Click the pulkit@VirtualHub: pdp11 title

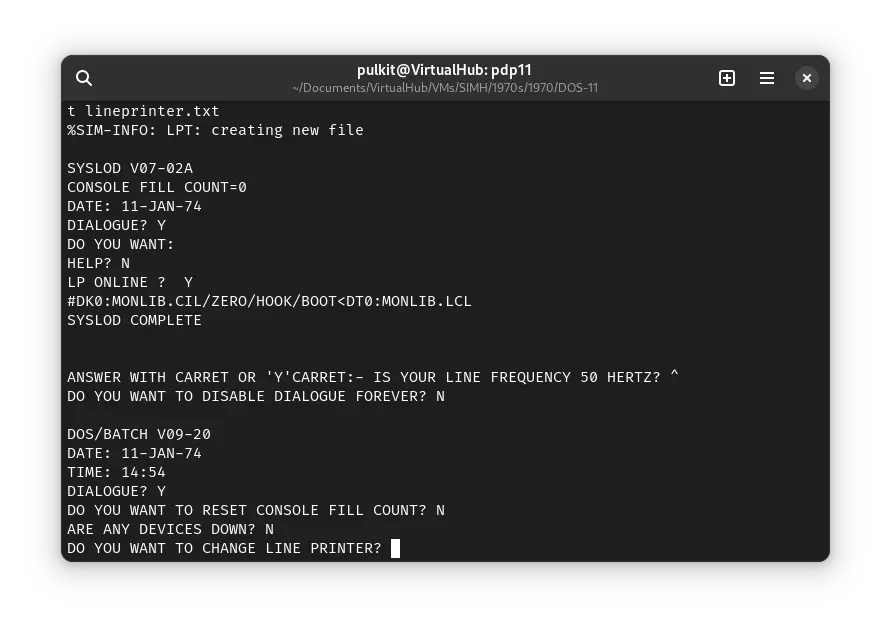tap(445, 70)
